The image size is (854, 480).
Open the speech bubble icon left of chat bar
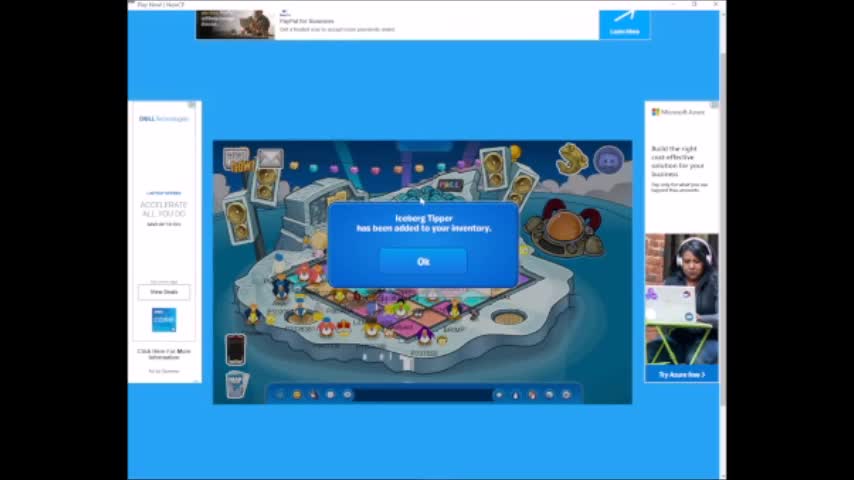(347, 394)
